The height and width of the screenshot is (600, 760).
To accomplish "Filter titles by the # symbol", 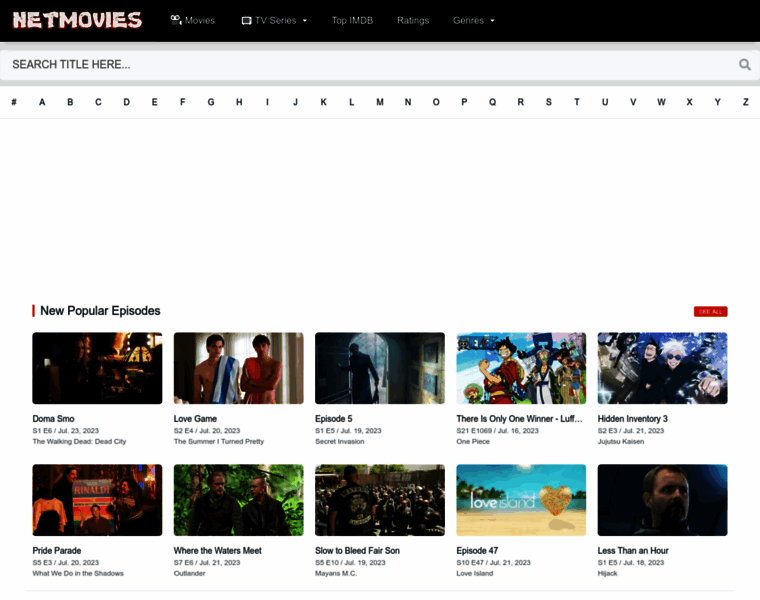I will [14, 102].
